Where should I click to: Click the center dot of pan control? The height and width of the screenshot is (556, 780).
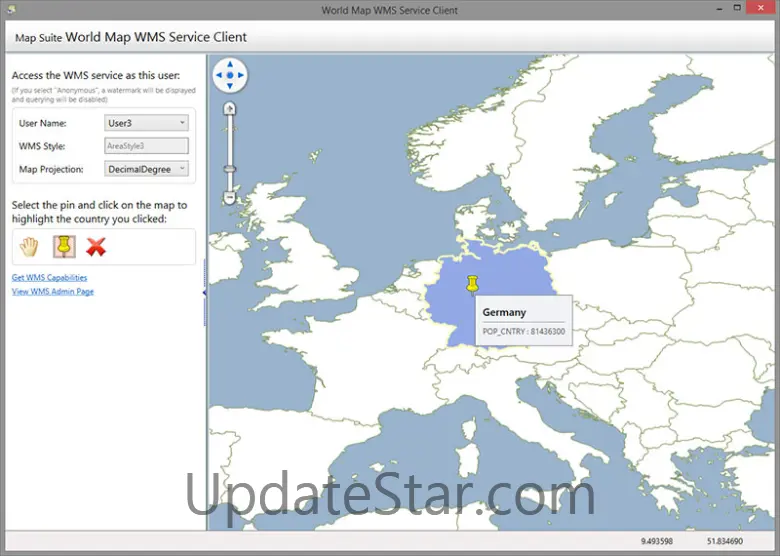click(230, 75)
